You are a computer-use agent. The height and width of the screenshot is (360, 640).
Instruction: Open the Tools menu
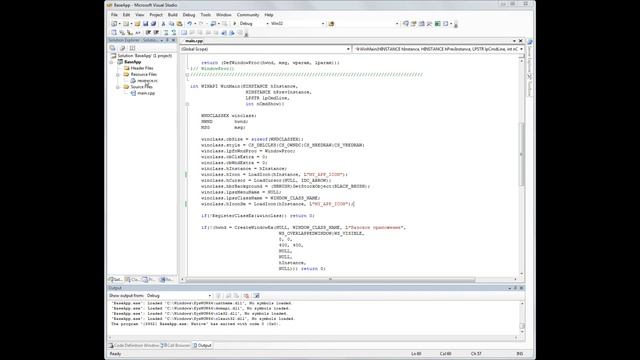coord(206,15)
